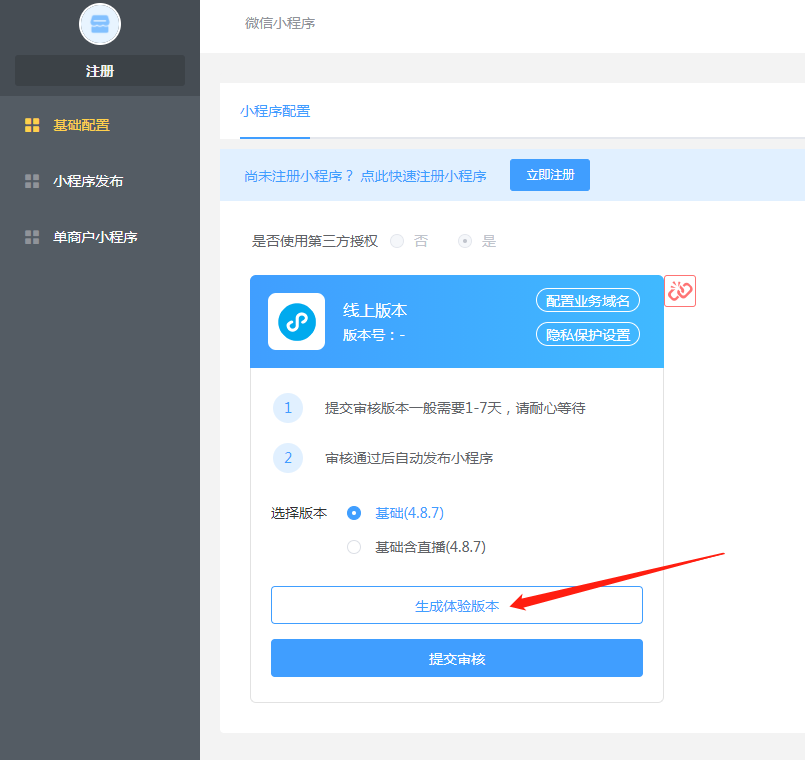Screen dimensions: 805x760
Task: Click the red unlink icon beside the card
Action: pyautogui.click(x=680, y=291)
